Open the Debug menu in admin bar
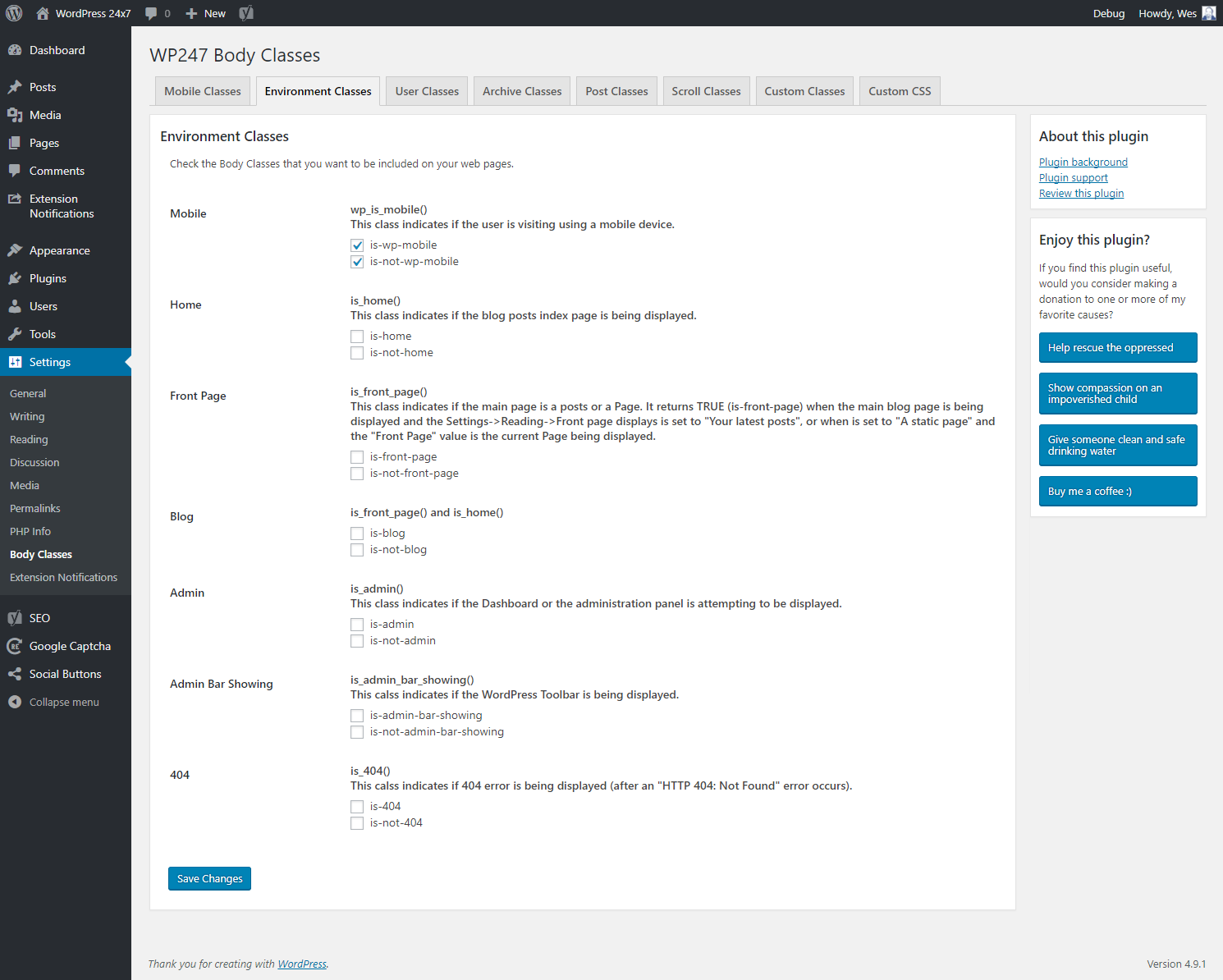 (1109, 13)
